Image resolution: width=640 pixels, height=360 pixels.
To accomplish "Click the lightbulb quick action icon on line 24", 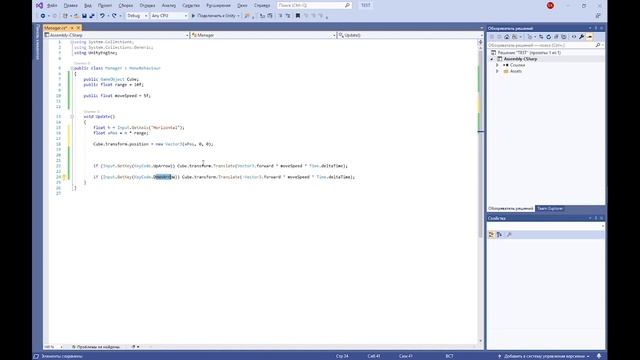I will coord(64,177).
